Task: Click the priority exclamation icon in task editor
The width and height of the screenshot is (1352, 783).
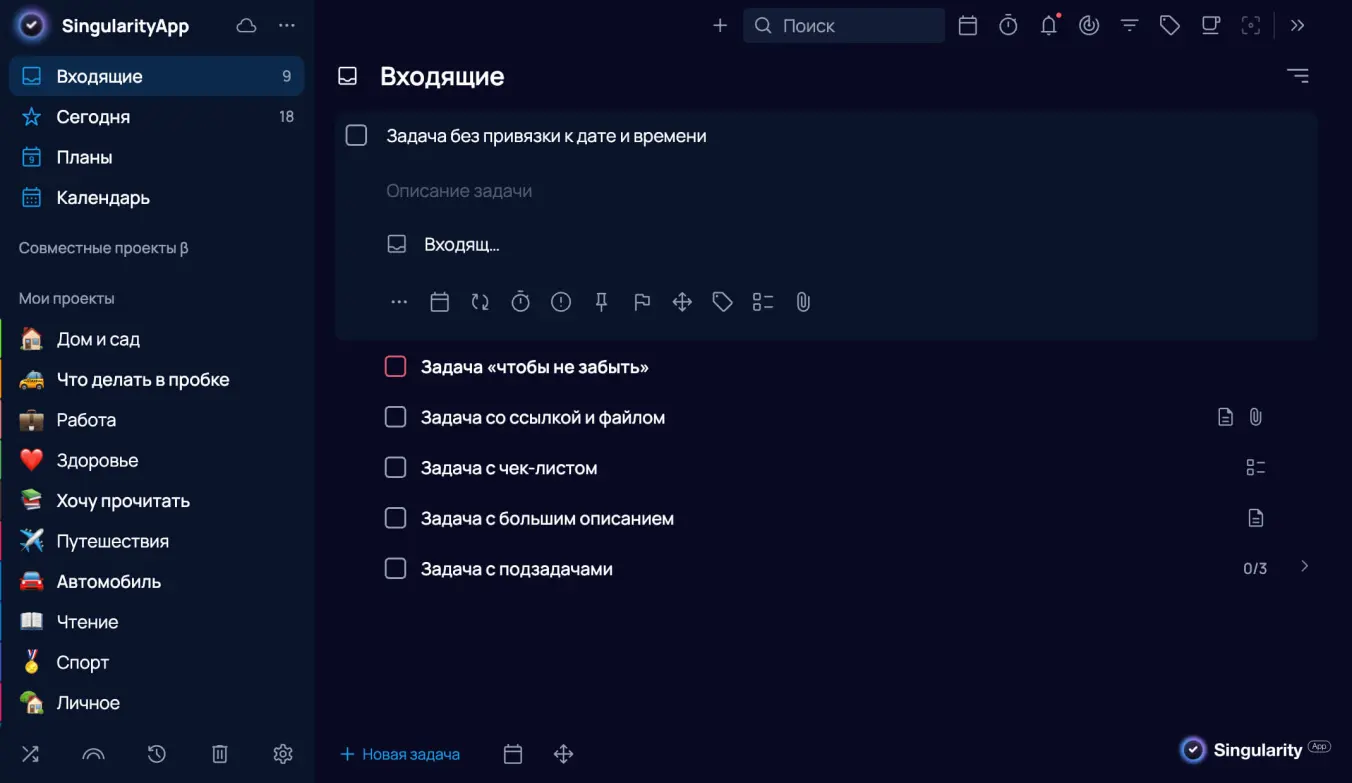Action: click(x=561, y=302)
